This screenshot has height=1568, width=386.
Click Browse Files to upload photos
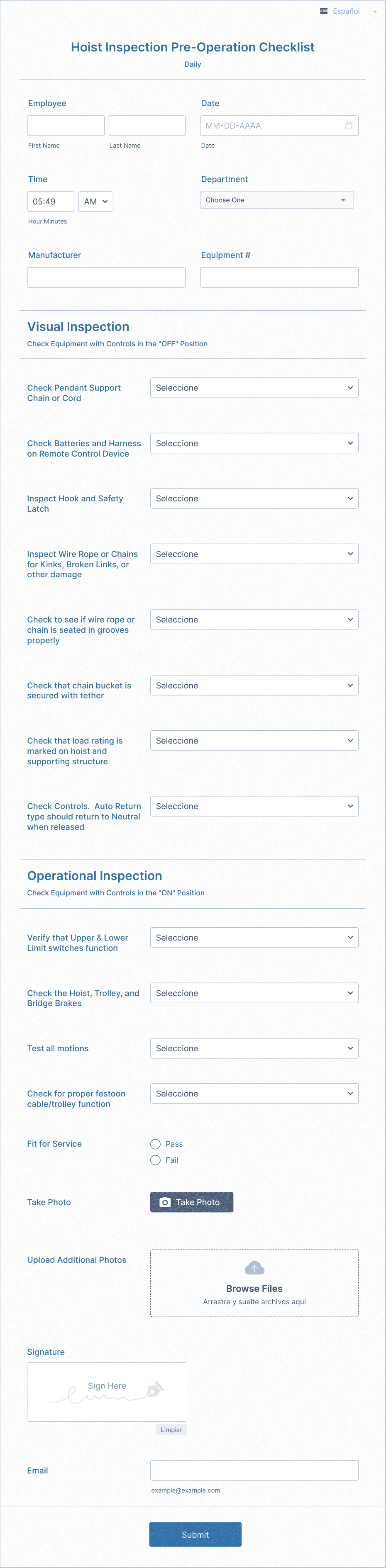(254, 1288)
